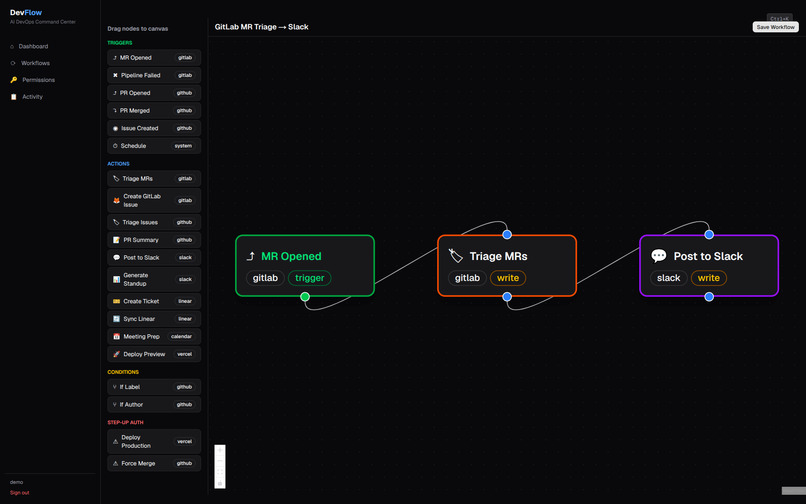Click the github badge on Force Merge item
Image resolution: width=806 pixels, height=504 pixels.
pos(184,463)
